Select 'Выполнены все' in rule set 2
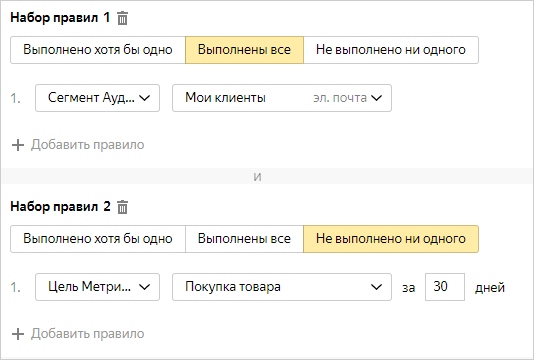This screenshot has width=534, height=360. tap(244, 239)
